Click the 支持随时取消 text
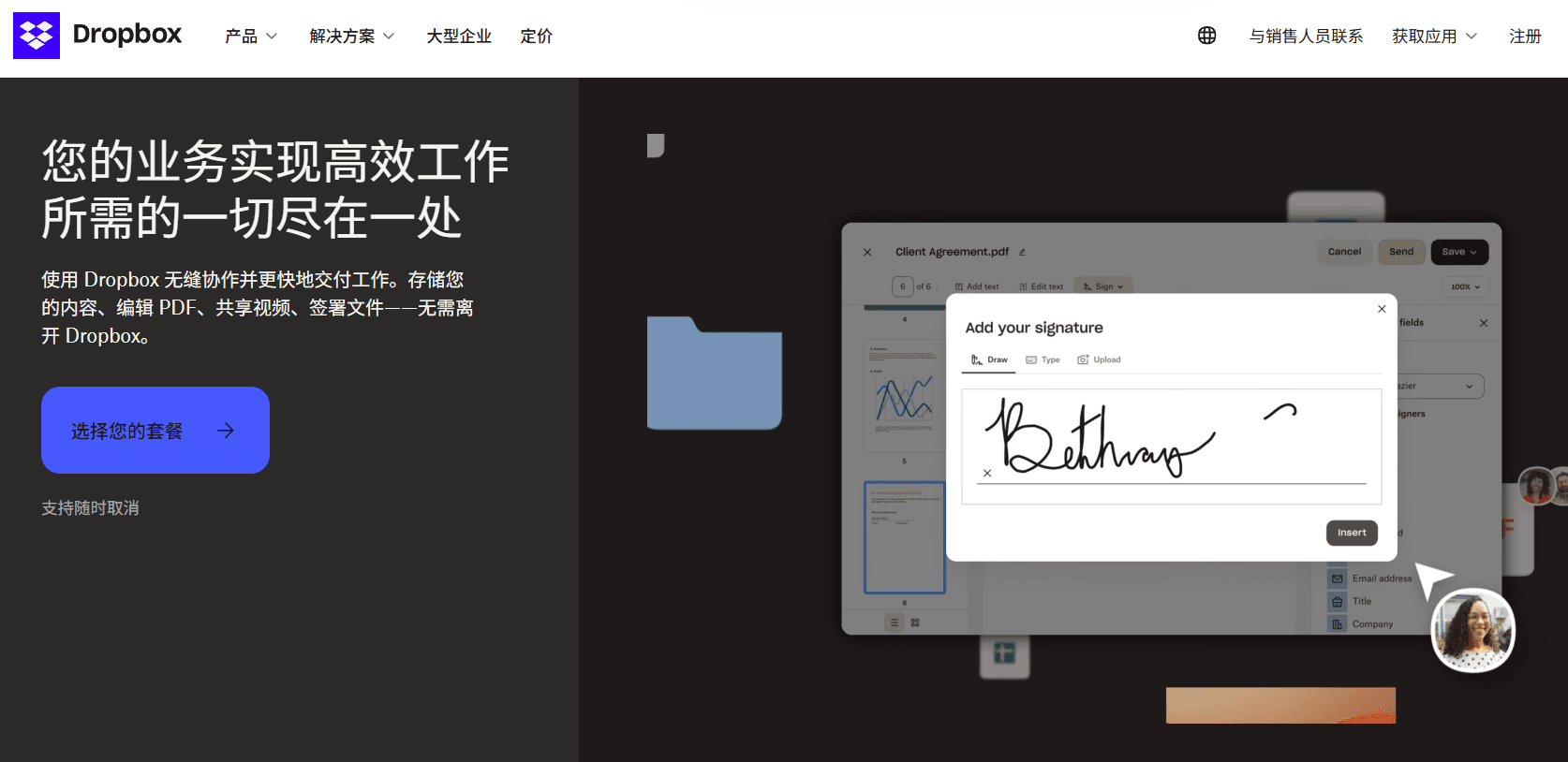 pyautogui.click(x=90, y=508)
